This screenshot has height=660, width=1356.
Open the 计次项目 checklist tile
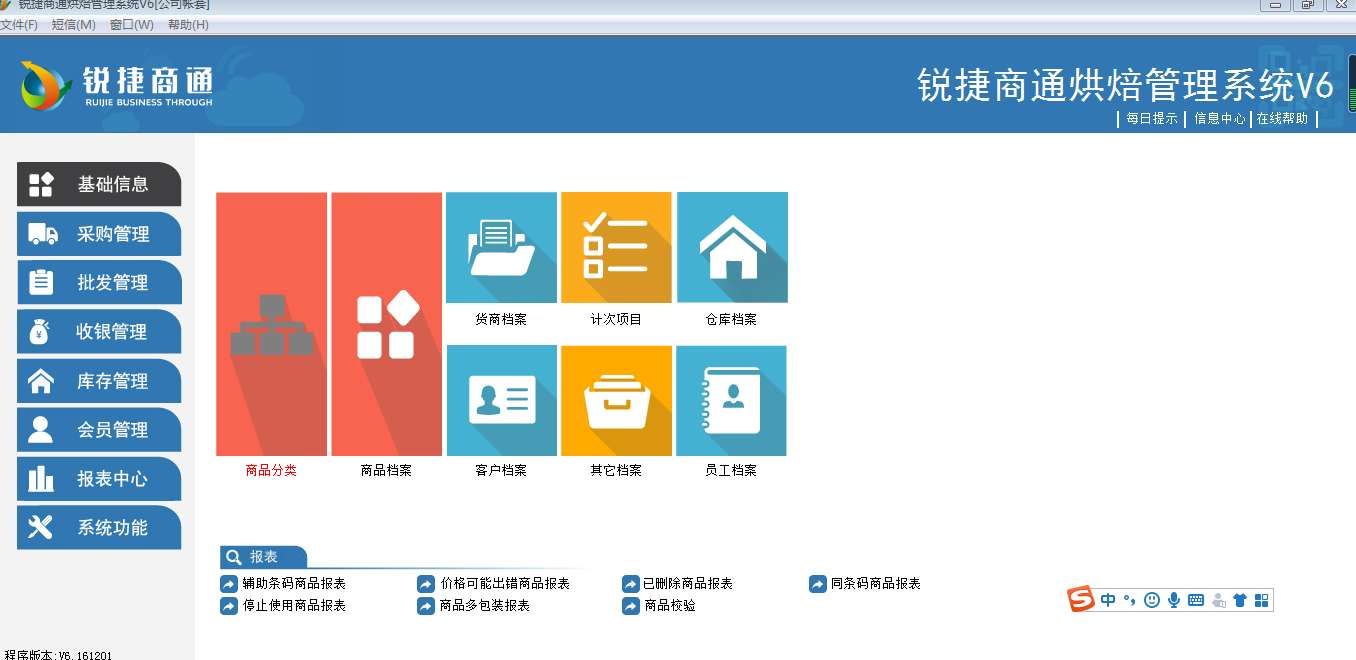click(616, 247)
